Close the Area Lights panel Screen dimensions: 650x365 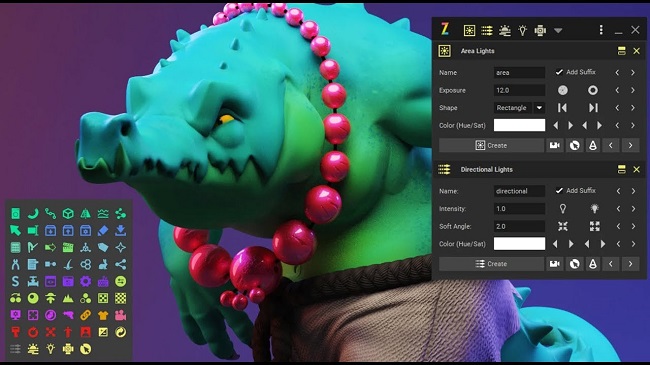click(x=636, y=51)
